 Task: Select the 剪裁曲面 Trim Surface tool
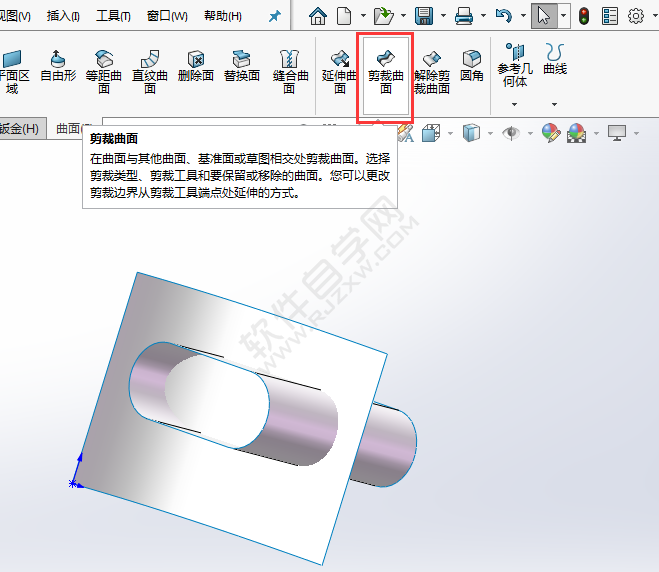click(x=386, y=75)
